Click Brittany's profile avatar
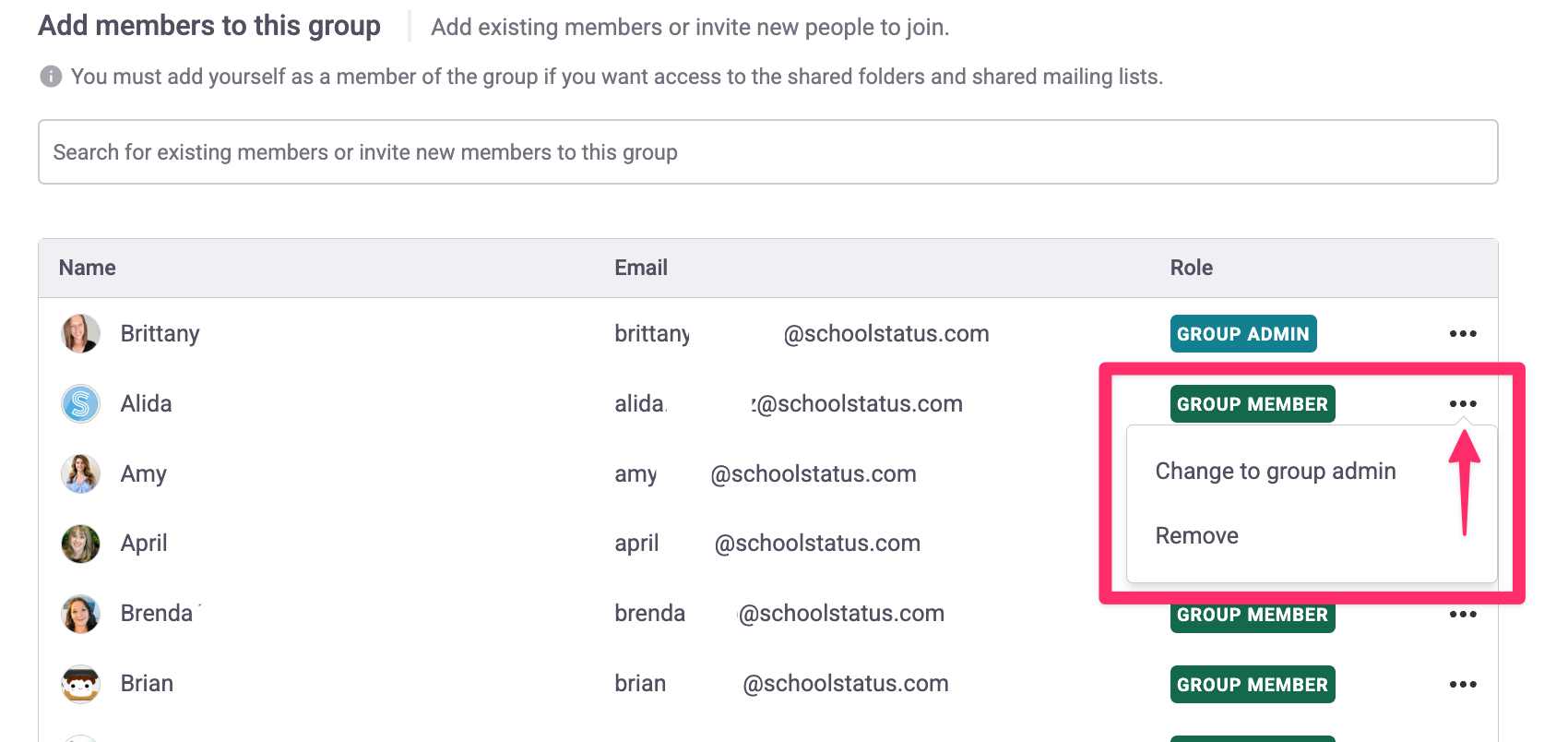The width and height of the screenshot is (1568, 742). click(x=81, y=334)
